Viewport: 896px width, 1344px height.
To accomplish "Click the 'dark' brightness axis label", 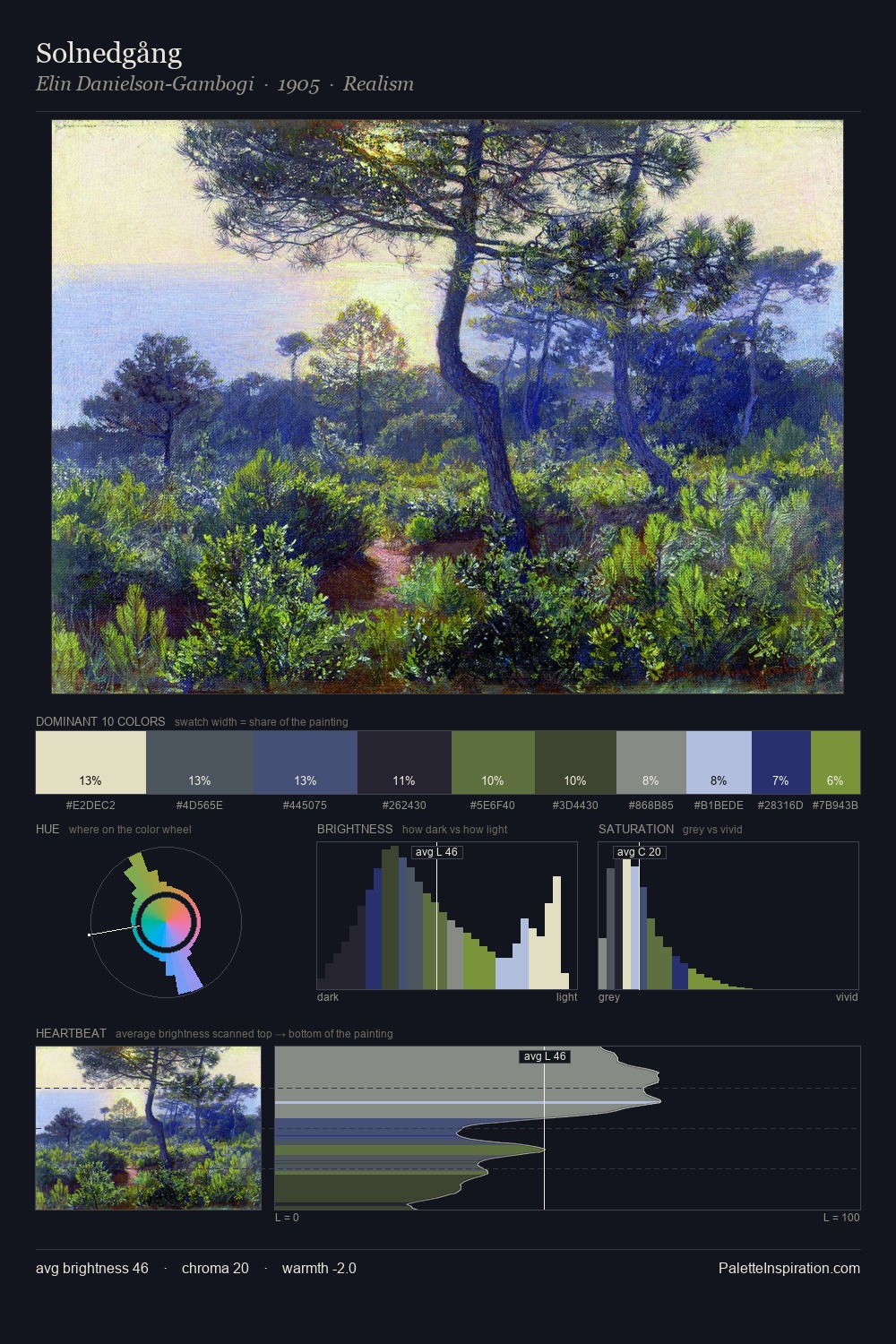I will (328, 997).
